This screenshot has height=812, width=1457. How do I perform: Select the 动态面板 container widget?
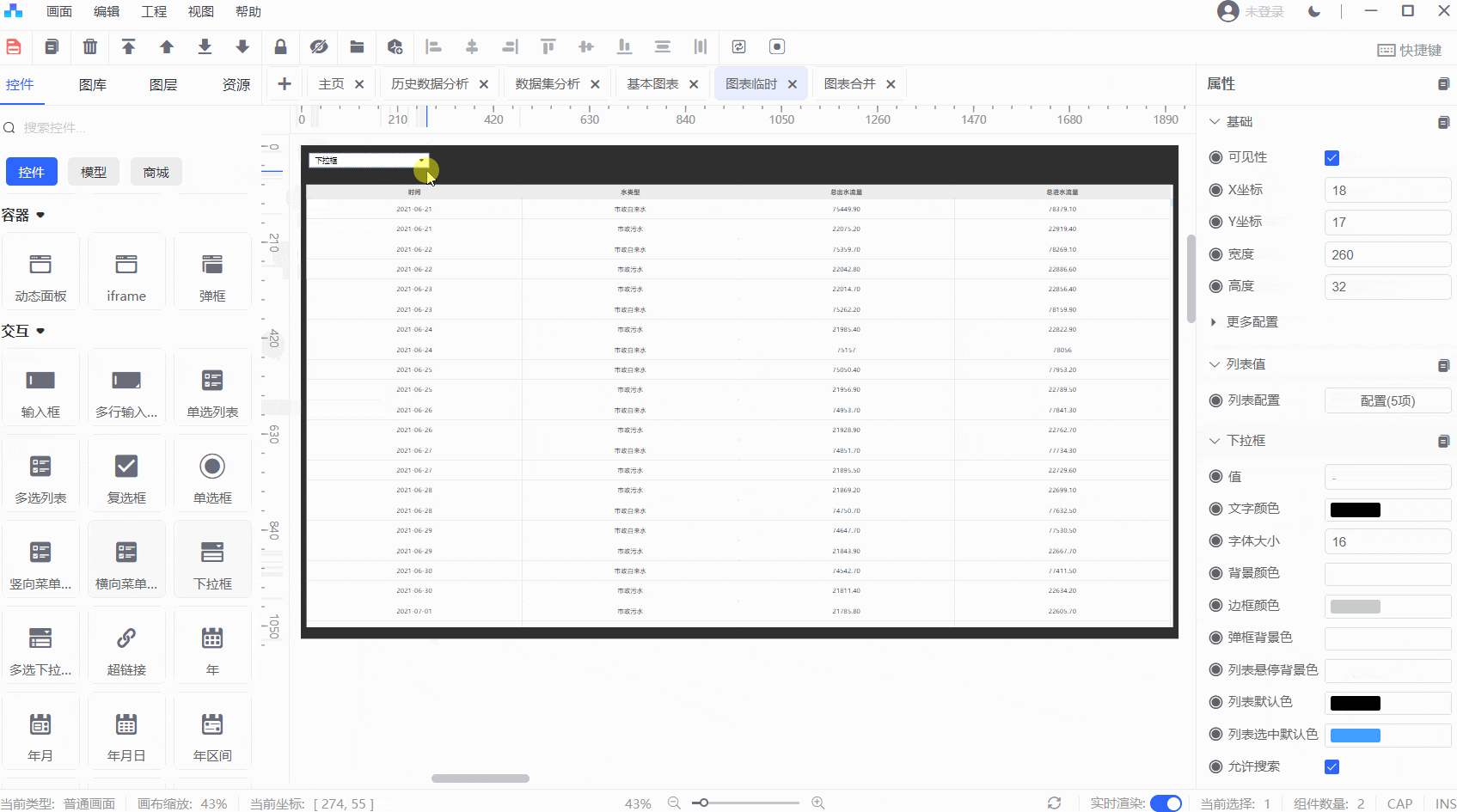[40, 273]
